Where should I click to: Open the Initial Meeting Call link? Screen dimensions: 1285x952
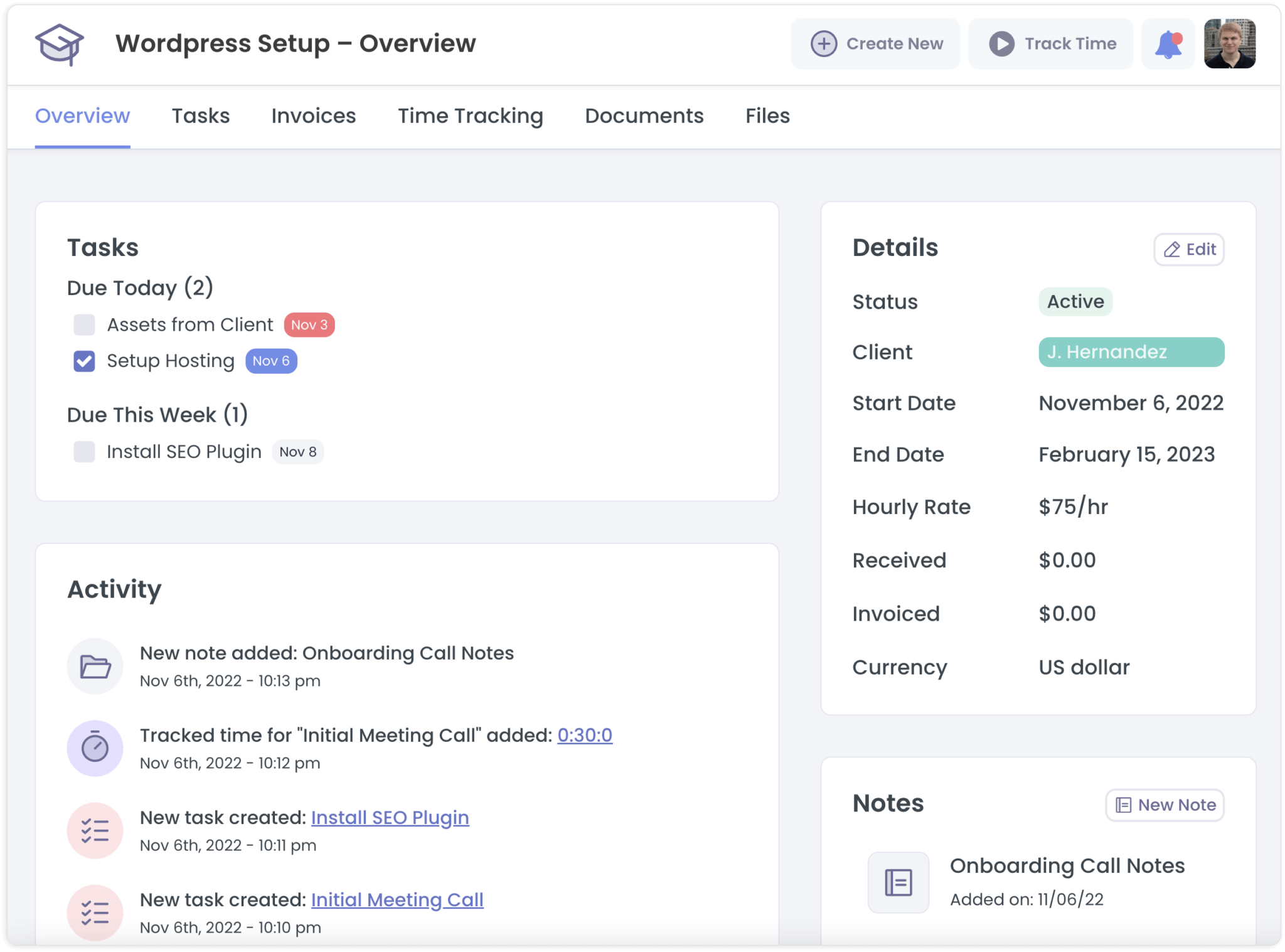point(397,900)
